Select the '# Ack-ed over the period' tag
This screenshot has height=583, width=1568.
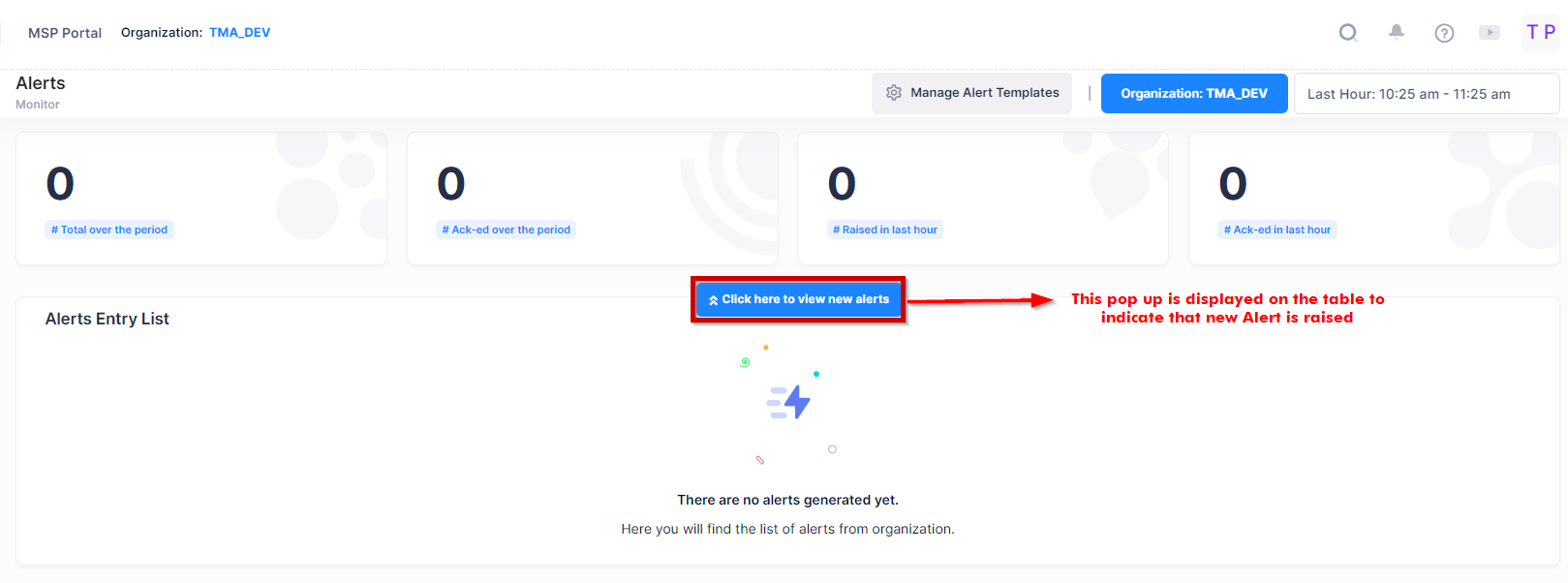(x=506, y=230)
